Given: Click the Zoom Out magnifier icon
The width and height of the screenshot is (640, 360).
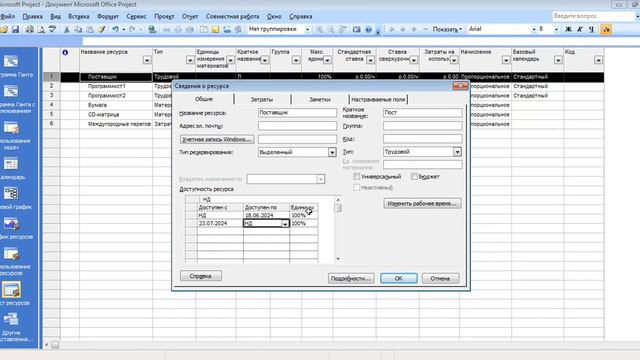Looking at the screenshot, I should [x=331, y=29].
